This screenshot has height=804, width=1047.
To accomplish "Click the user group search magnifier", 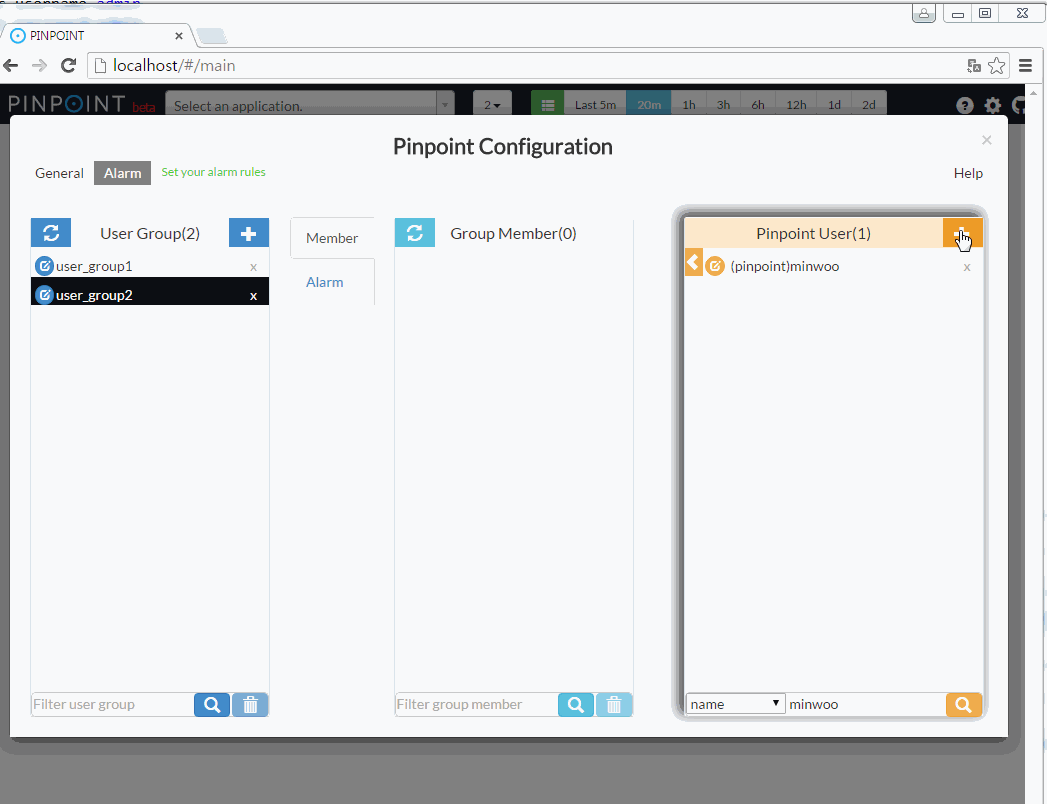I will [212, 705].
